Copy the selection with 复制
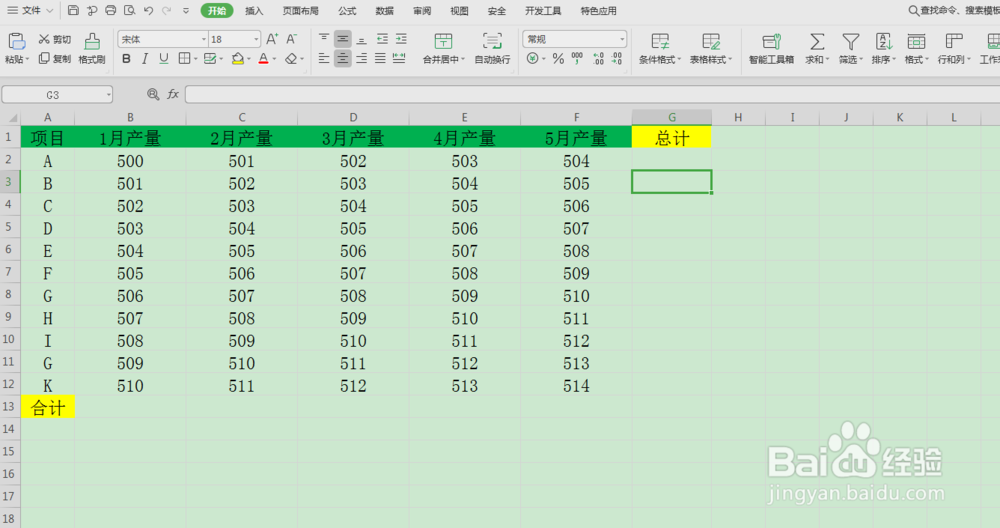Image resolution: width=1000 pixels, height=528 pixels. 55,59
